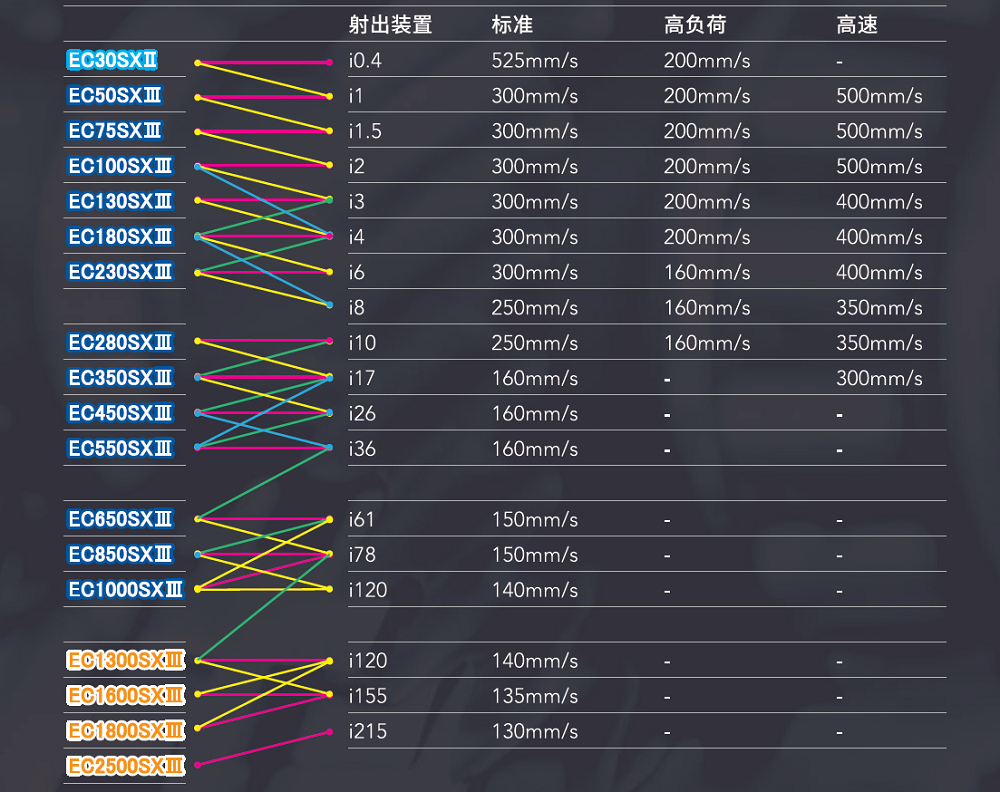Click i4 row's 400mm/s high-speed value

[x=879, y=237]
